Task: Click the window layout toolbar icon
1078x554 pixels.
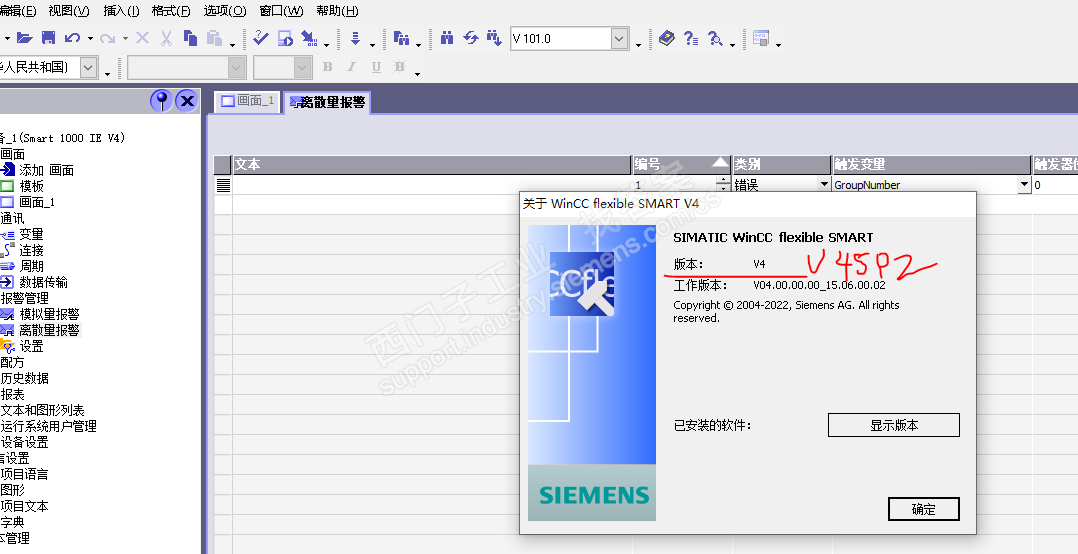Action: click(761, 38)
